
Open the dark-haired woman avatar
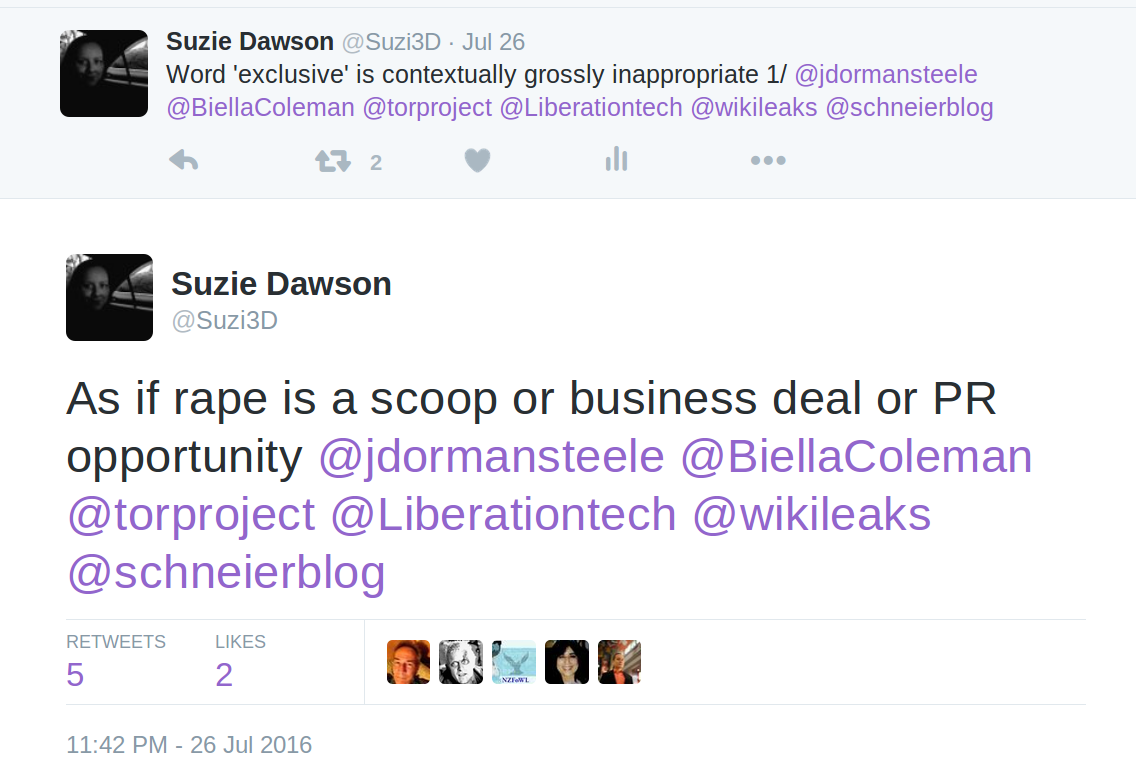click(x=567, y=662)
